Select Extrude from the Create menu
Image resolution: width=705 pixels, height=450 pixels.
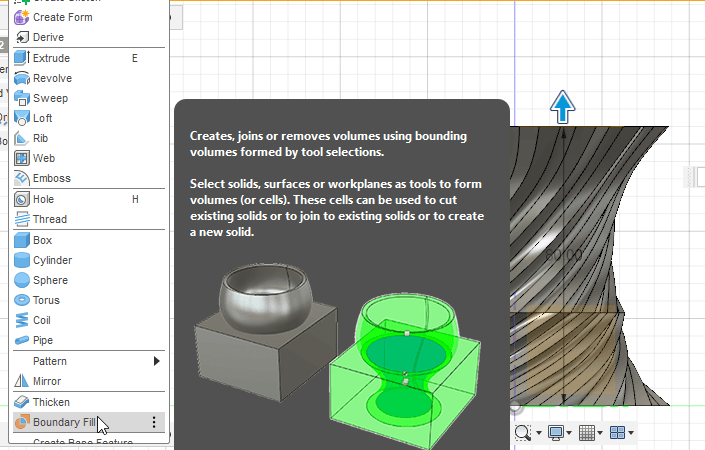[52, 58]
